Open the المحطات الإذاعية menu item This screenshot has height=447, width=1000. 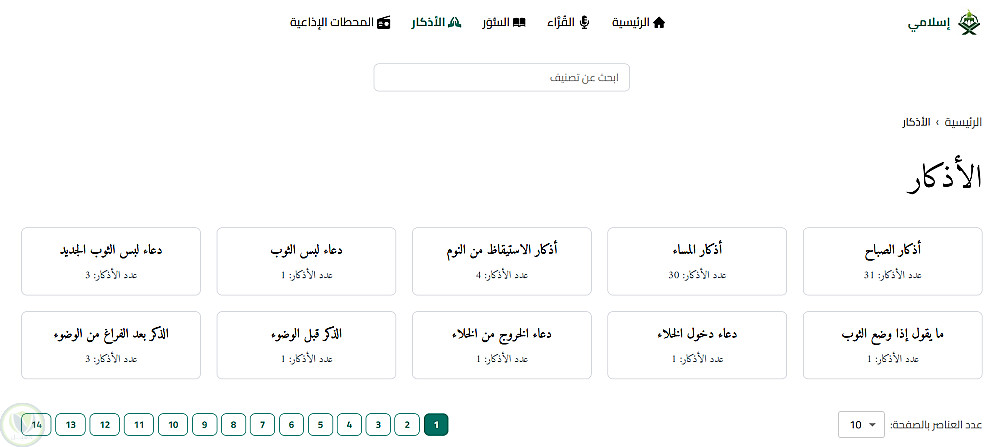tap(332, 22)
